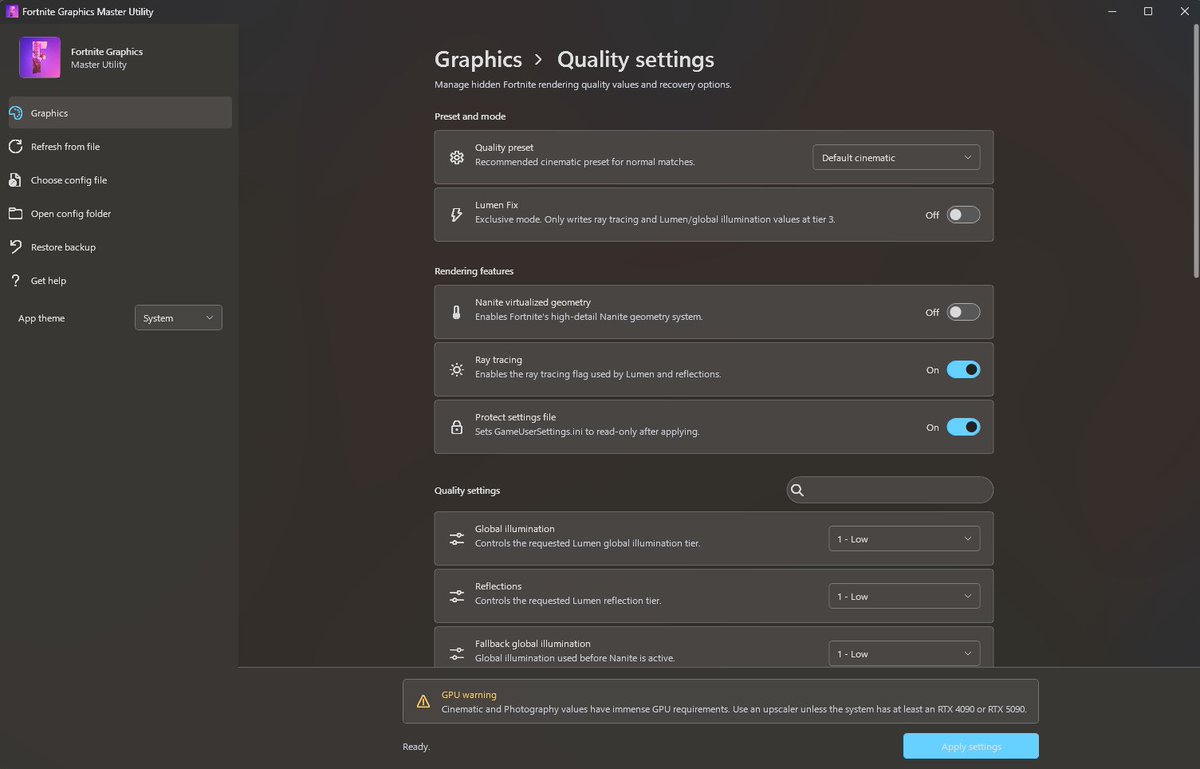Click the Choose config file document icon
Viewport: 1200px width, 769px height.
15,180
